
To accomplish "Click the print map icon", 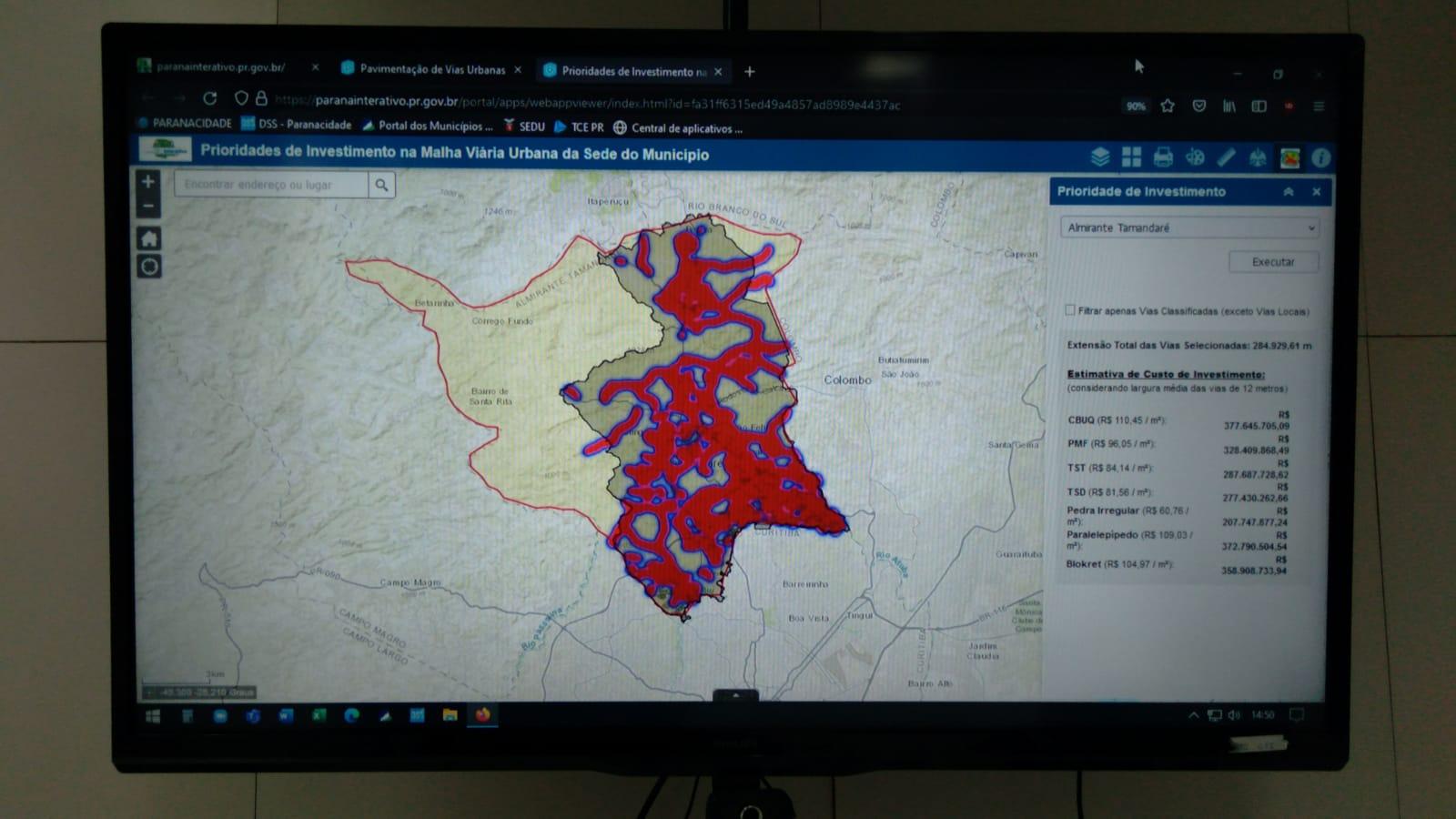I will (x=1163, y=157).
